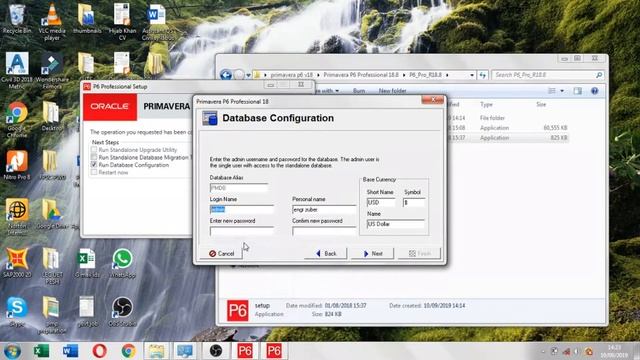Click the Windows Start button

[x=12, y=351]
